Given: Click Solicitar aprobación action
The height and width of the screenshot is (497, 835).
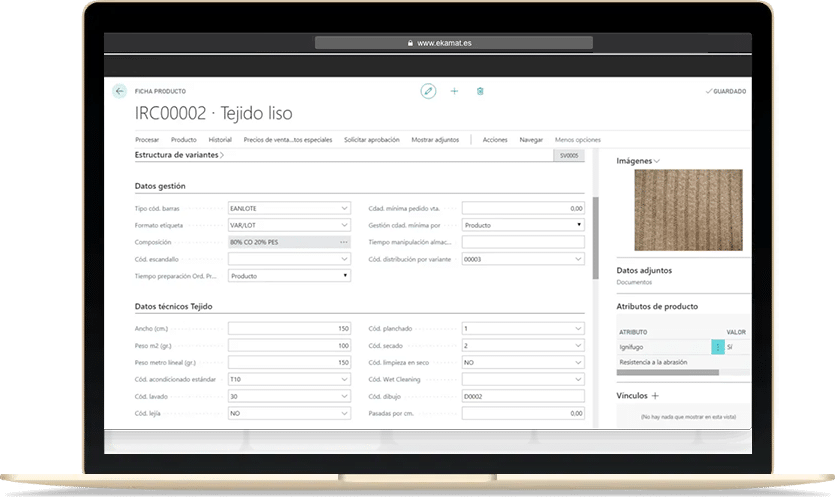Looking at the screenshot, I should [x=371, y=139].
